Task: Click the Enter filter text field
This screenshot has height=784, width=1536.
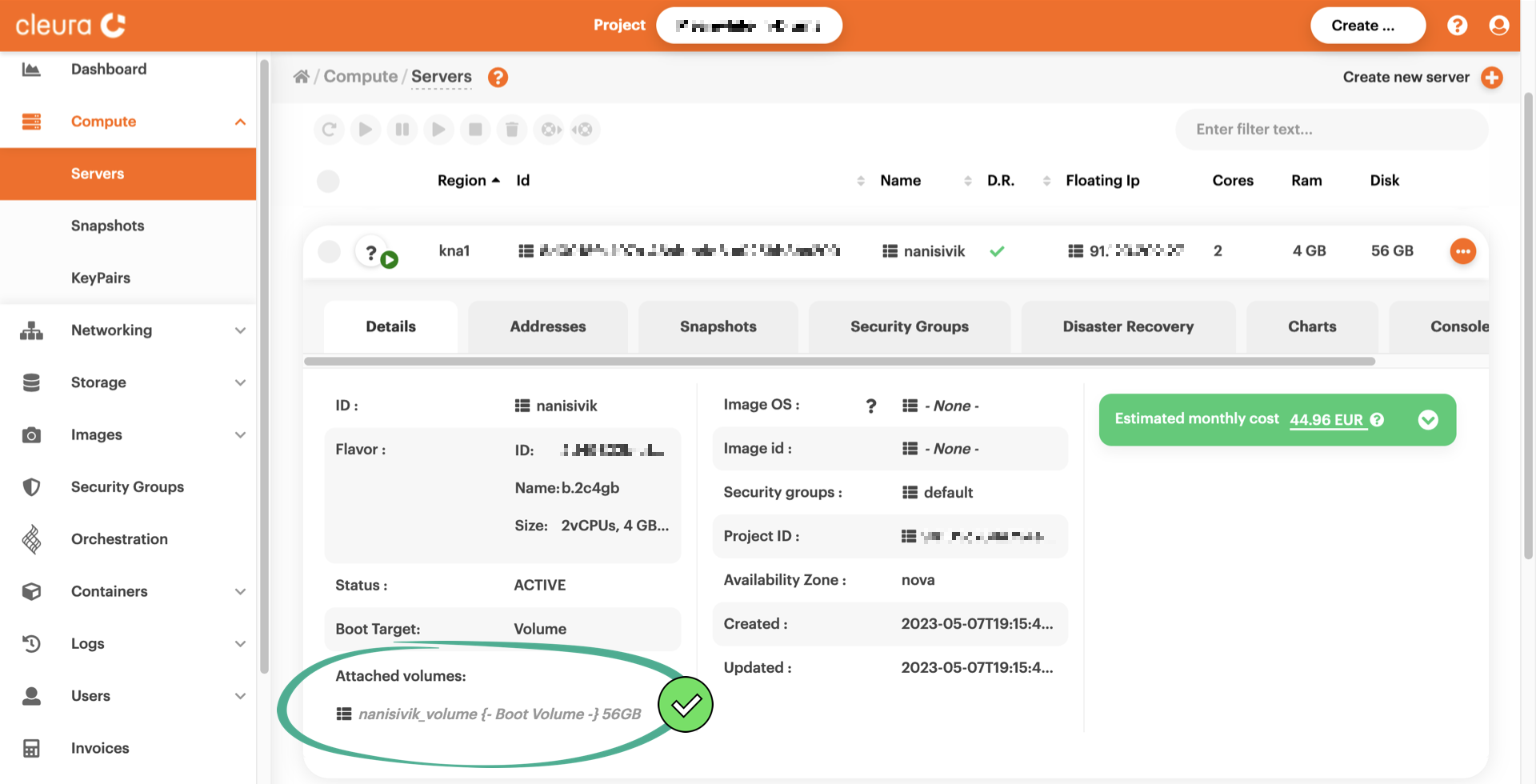Action: 1330,129
